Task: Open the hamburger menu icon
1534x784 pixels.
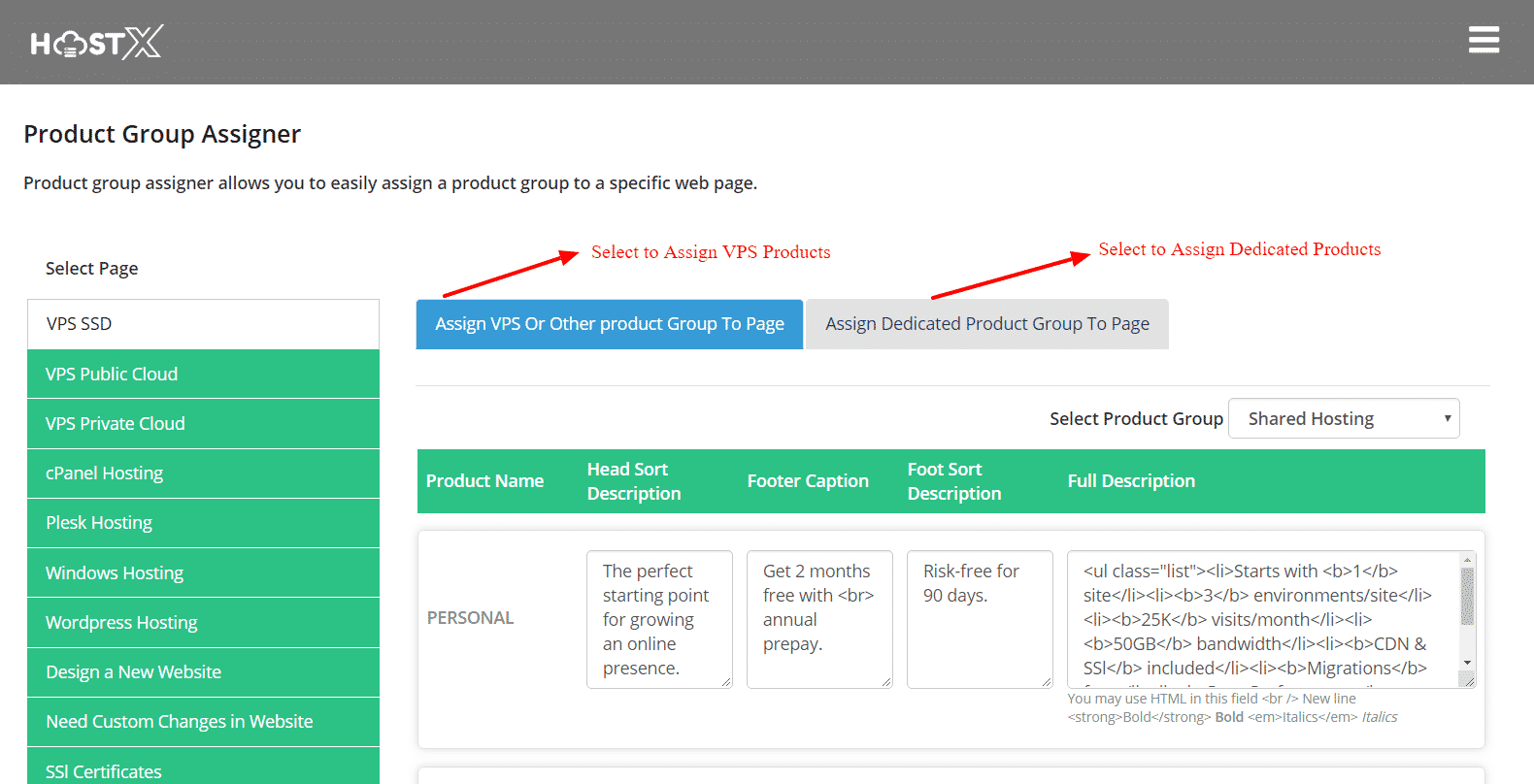Action: (x=1484, y=40)
